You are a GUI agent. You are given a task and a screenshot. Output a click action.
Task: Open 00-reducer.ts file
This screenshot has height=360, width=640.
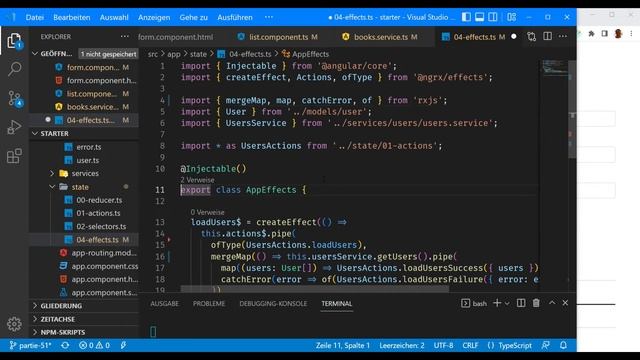point(99,200)
